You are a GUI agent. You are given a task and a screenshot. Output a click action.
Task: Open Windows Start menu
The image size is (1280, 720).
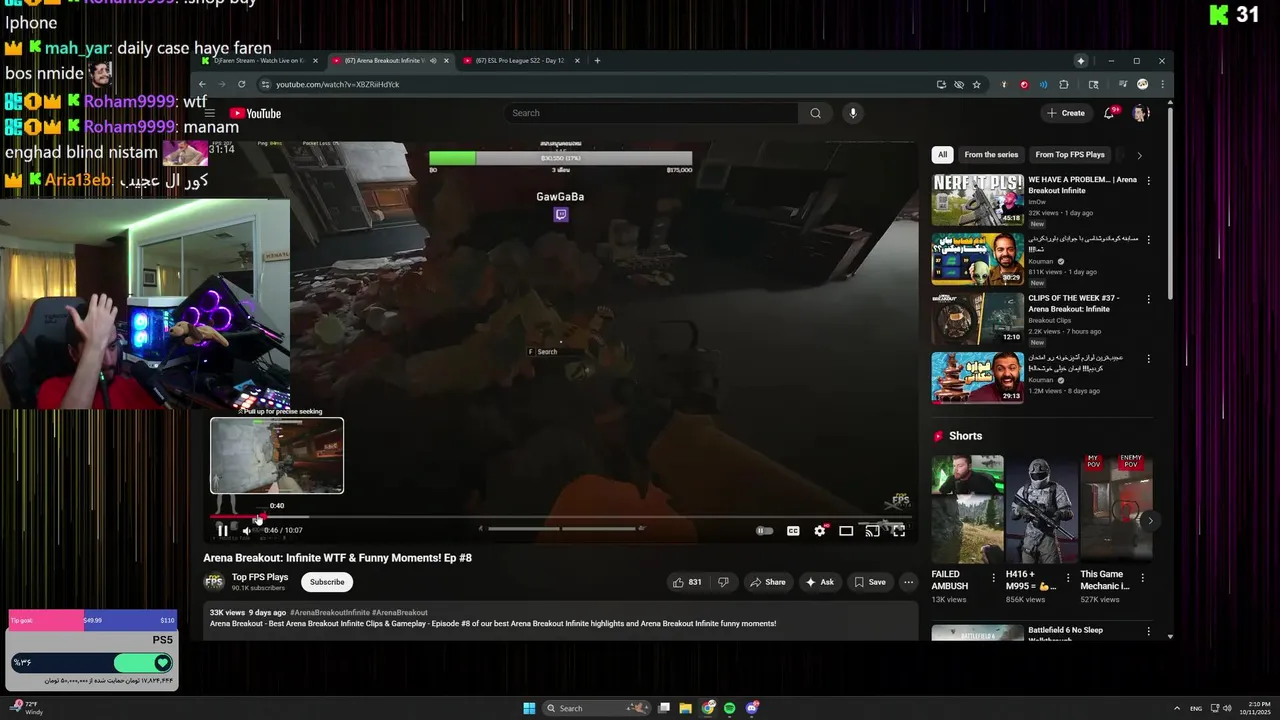(x=529, y=708)
